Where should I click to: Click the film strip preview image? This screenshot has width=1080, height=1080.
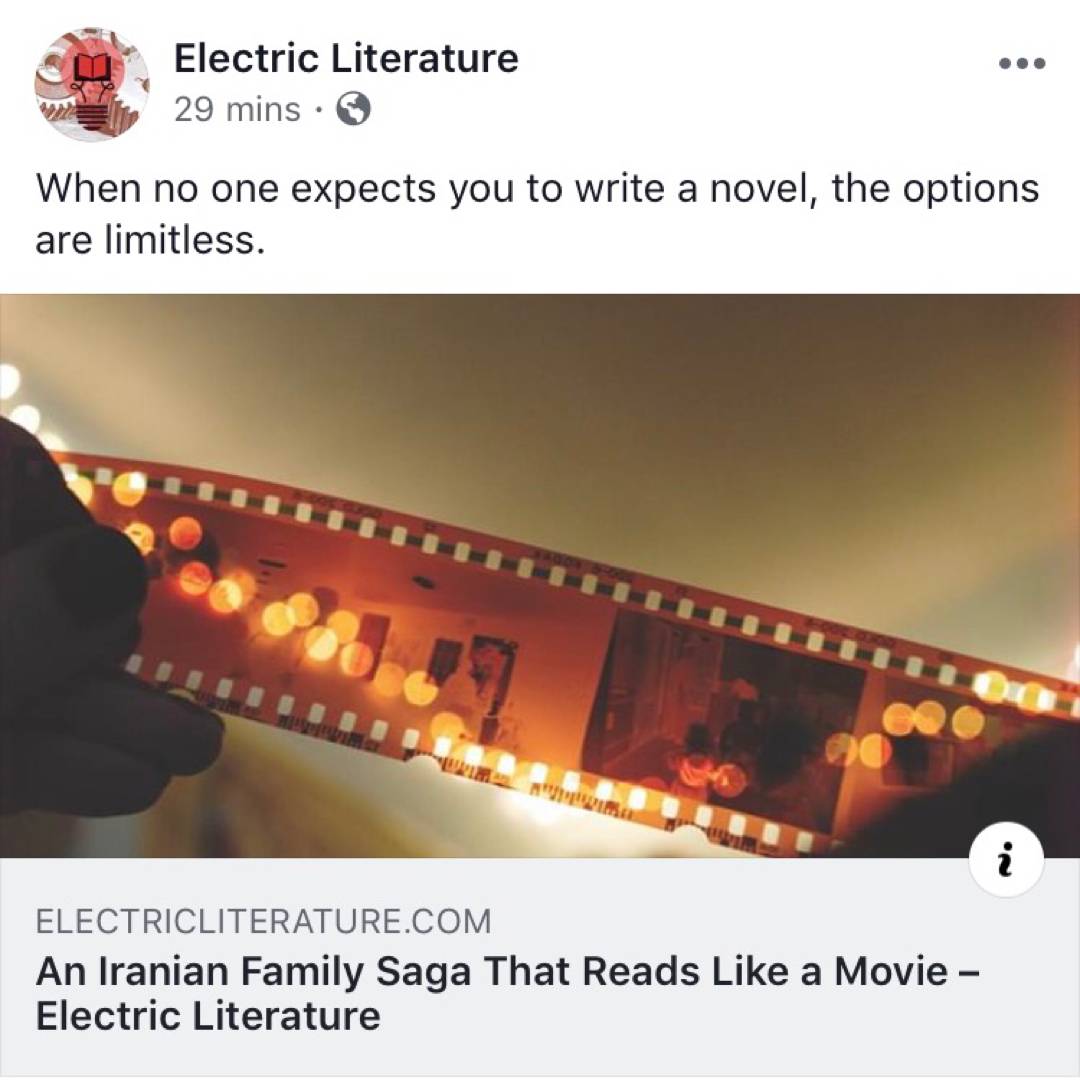click(x=540, y=576)
